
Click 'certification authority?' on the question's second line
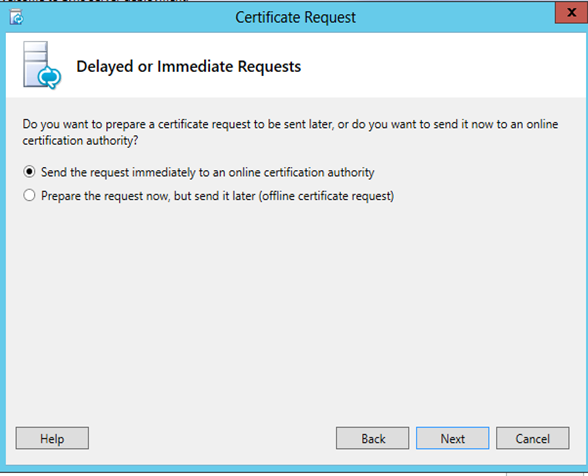click(x=80, y=141)
